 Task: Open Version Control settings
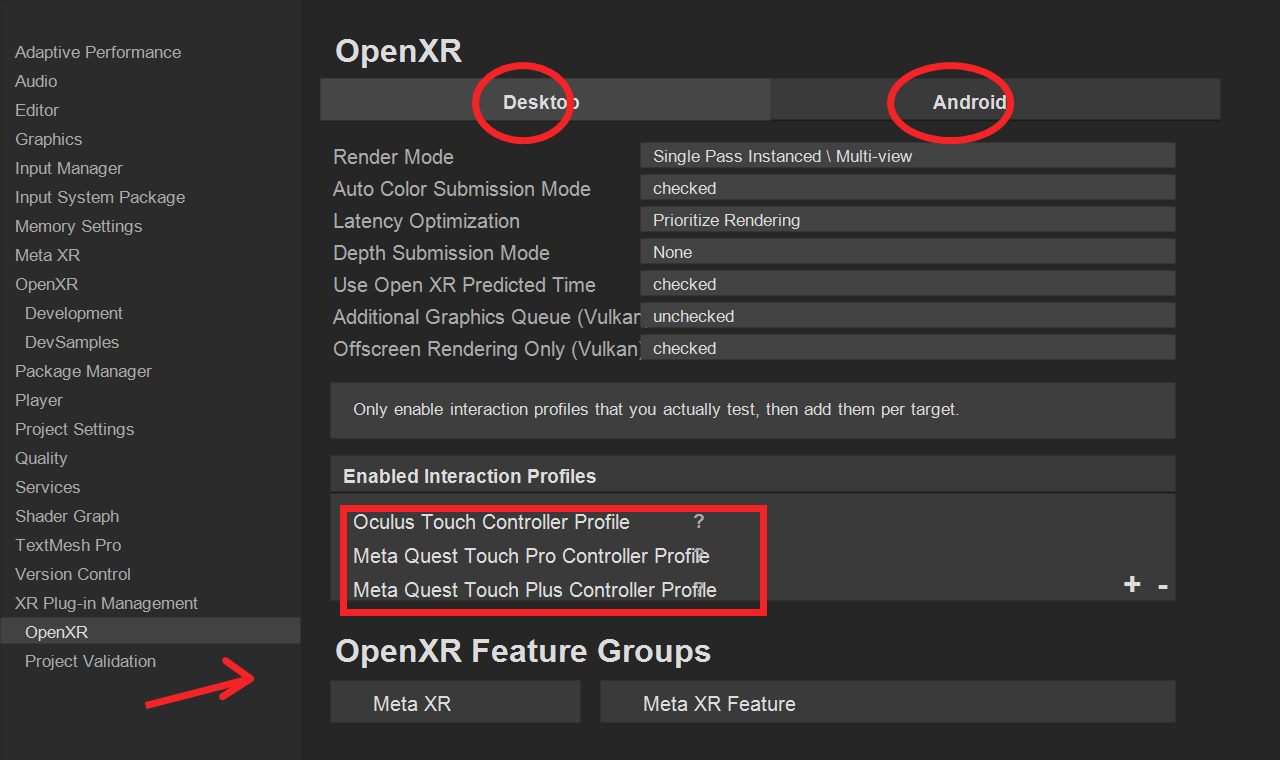point(73,574)
